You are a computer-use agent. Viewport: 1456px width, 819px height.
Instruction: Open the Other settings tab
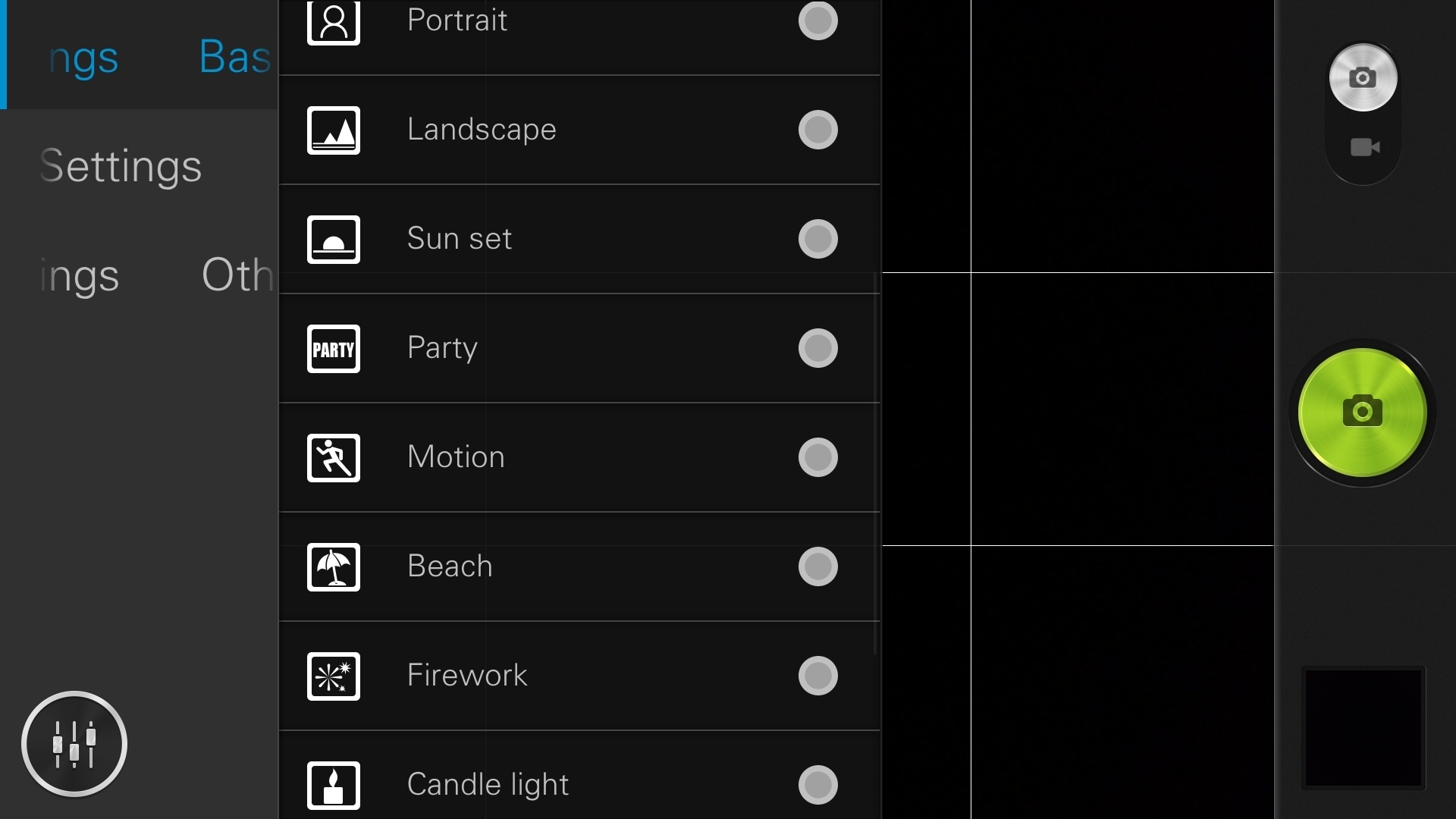237,275
